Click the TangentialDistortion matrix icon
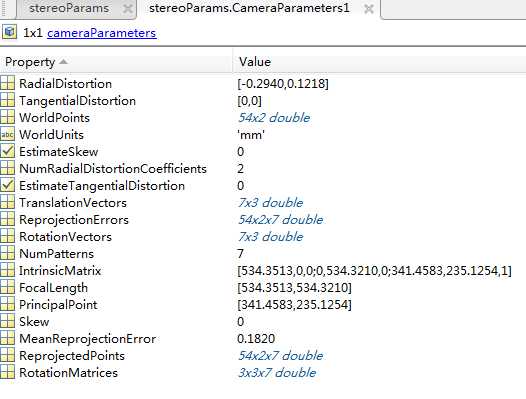 (x=7, y=100)
